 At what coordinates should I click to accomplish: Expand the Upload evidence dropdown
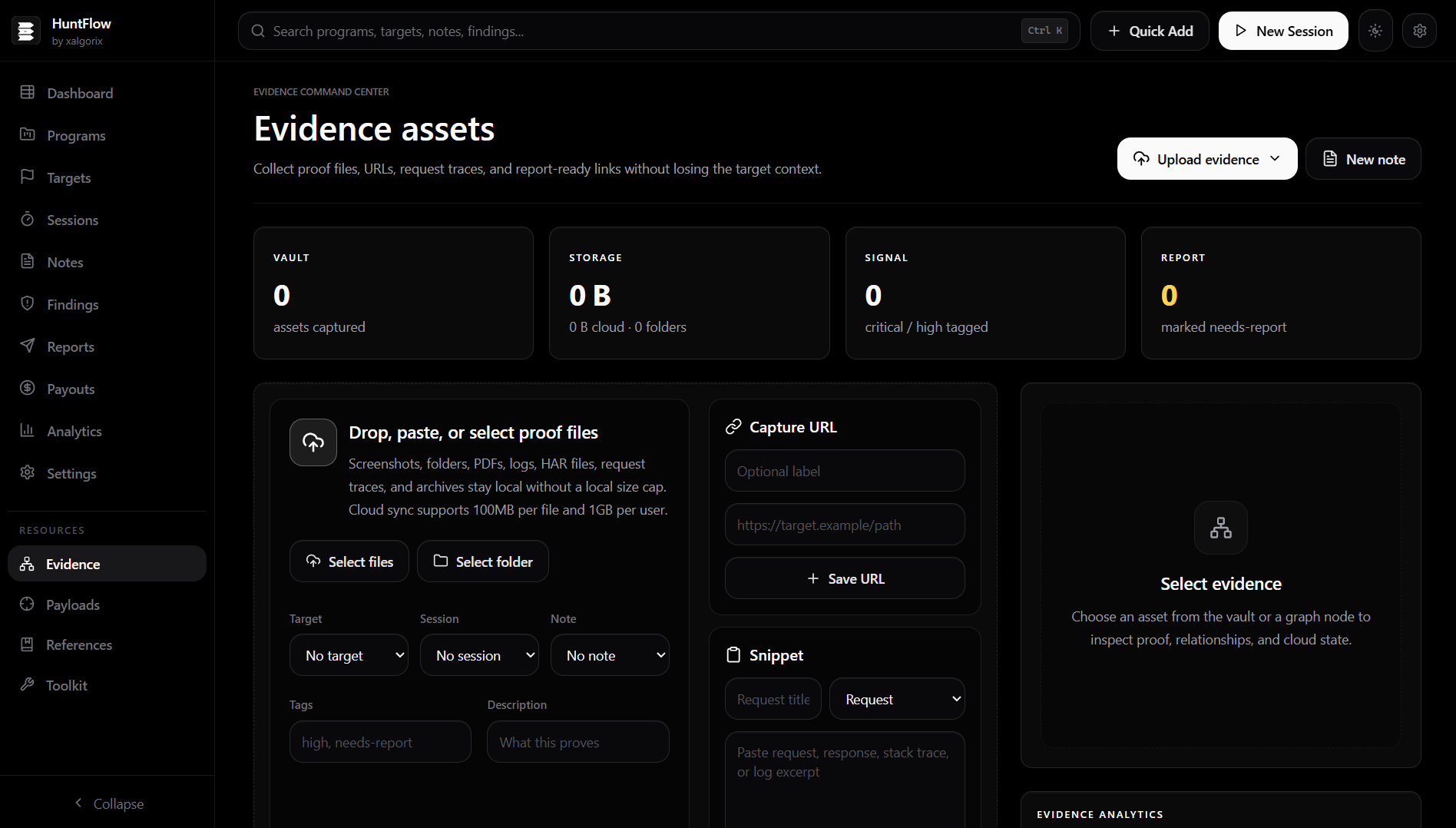point(1207,159)
